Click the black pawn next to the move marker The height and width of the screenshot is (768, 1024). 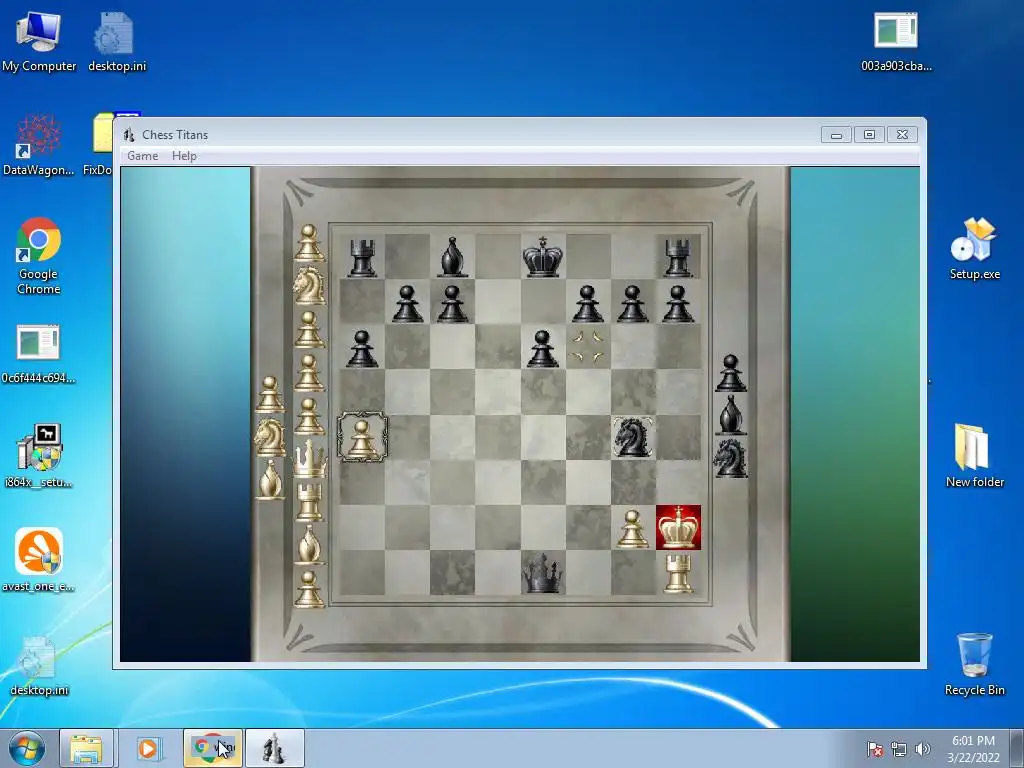coord(543,348)
